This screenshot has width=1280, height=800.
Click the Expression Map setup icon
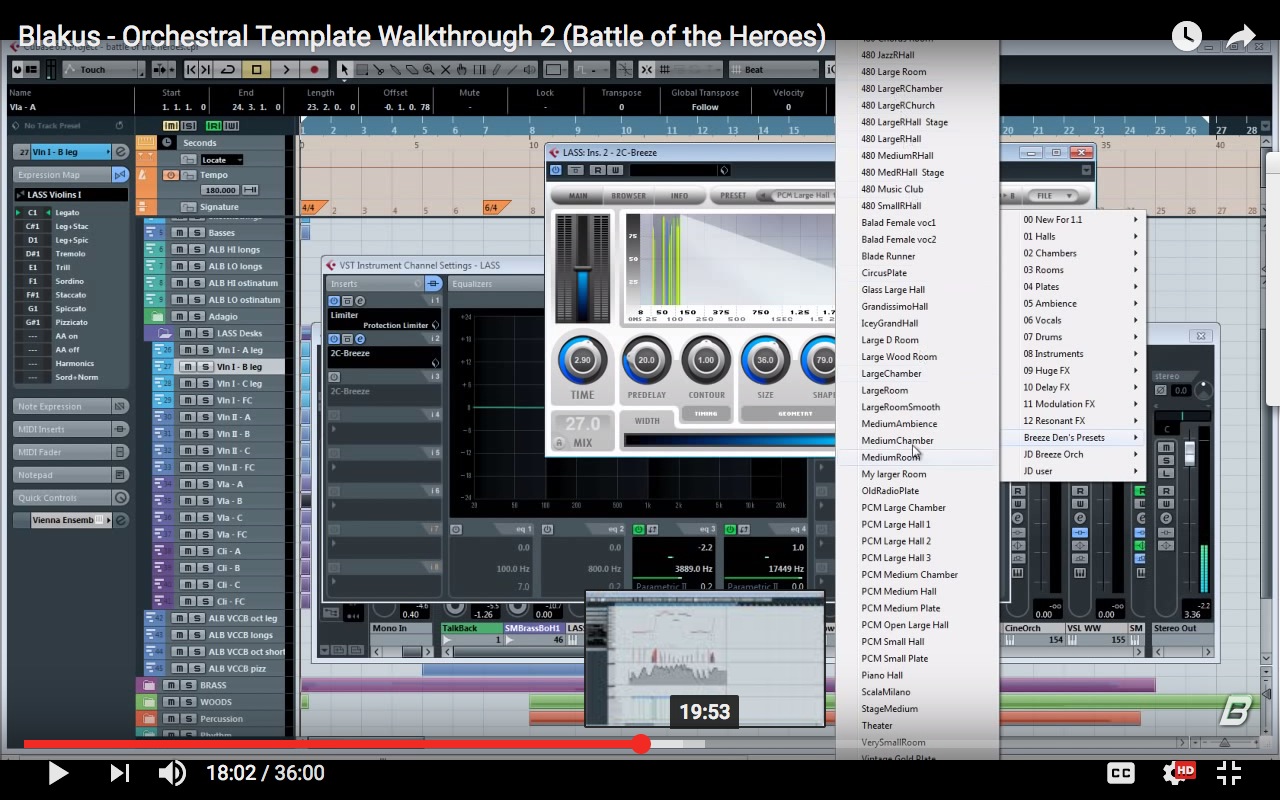point(120,175)
